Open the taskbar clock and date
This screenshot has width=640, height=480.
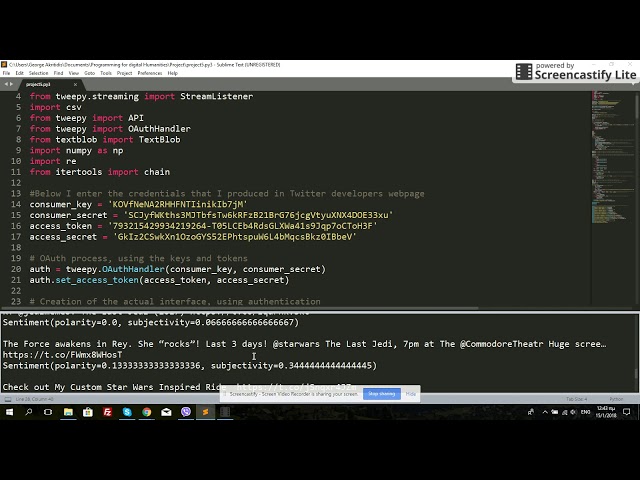coord(606,412)
